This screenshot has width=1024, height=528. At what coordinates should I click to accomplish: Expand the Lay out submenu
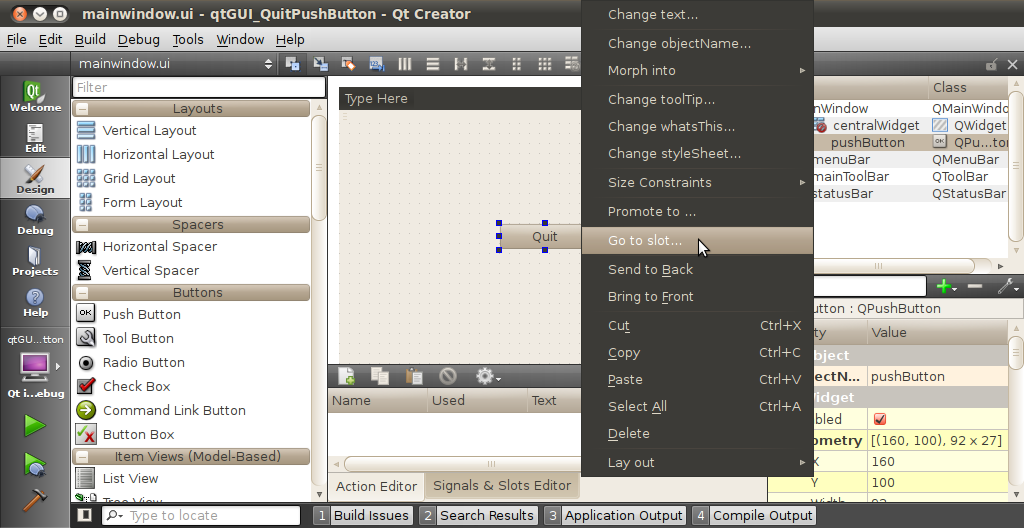tap(697, 463)
